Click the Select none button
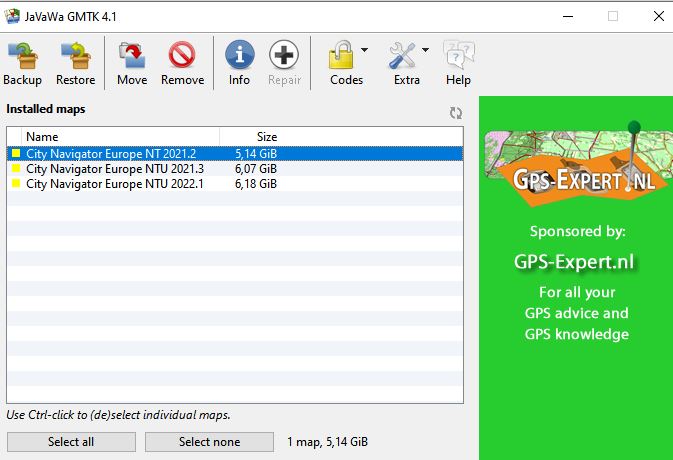The width and height of the screenshot is (673, 460). point(209,442)
